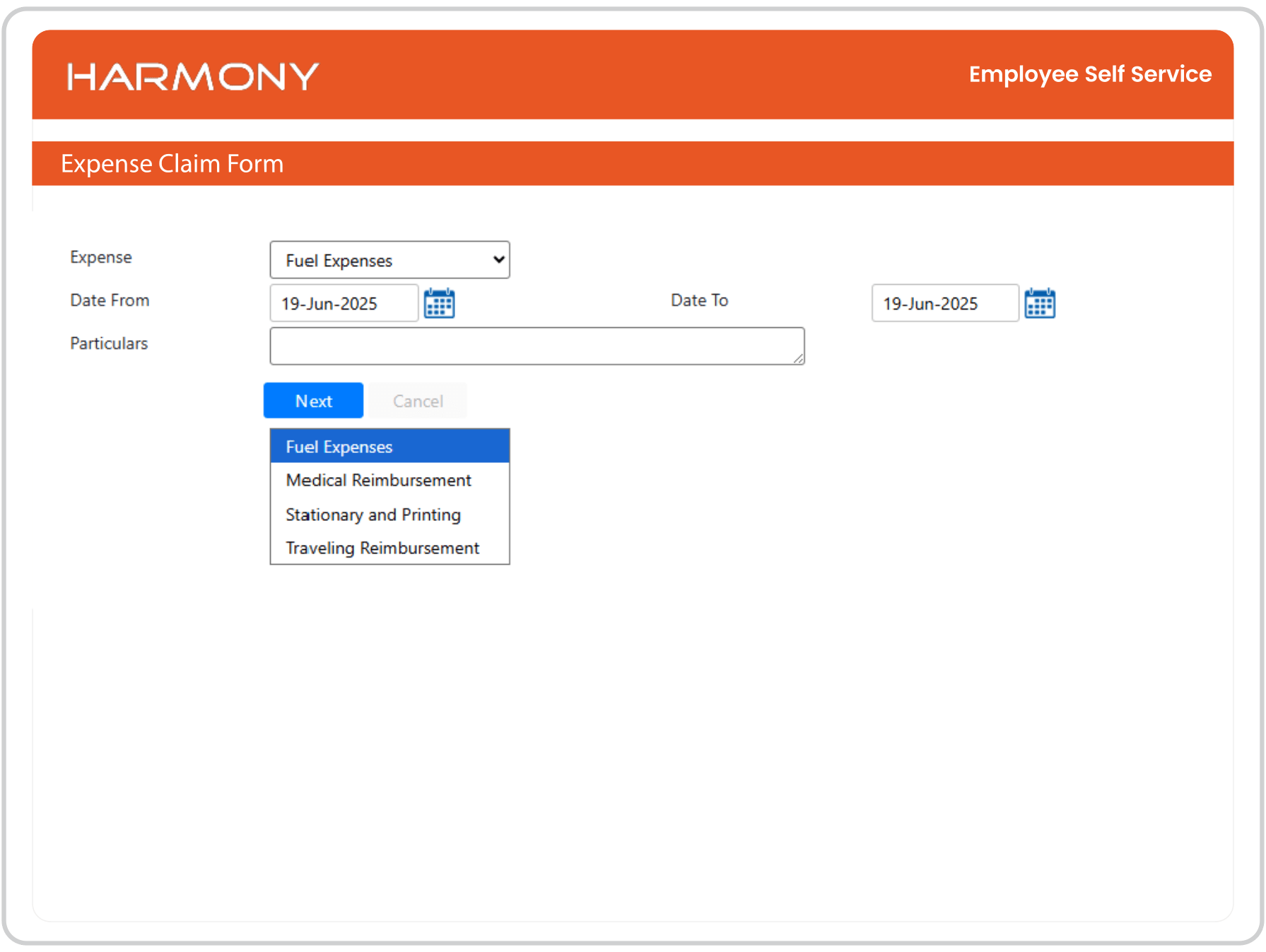This screenshot has height=952, width=1266.
Task: Click the Expense Claim Form title
Action: [172, 164]
